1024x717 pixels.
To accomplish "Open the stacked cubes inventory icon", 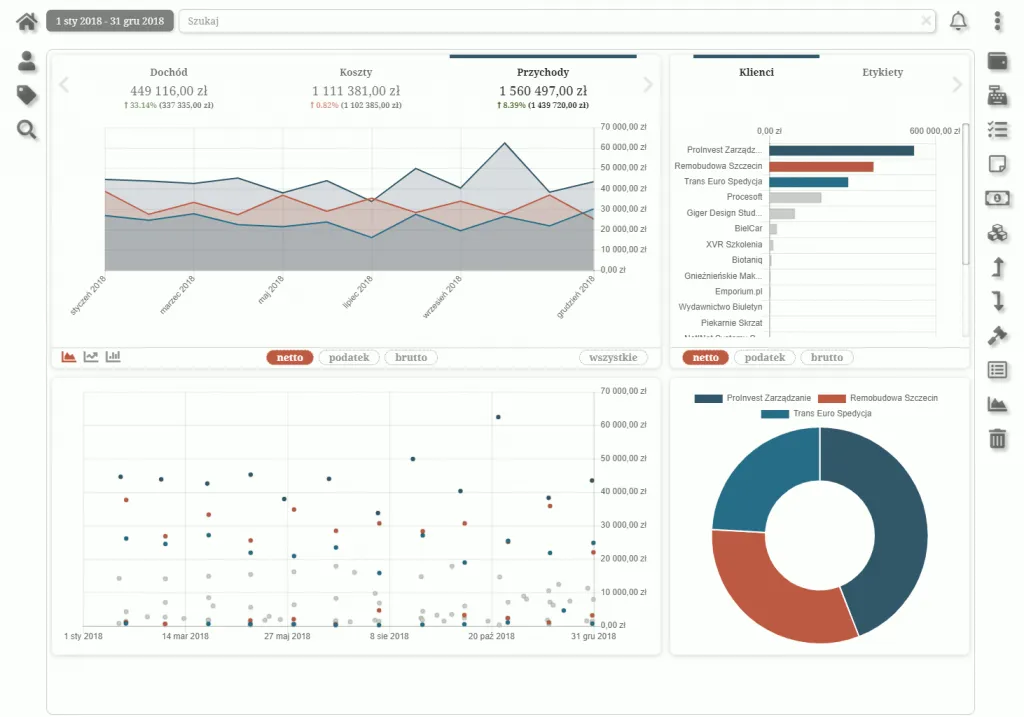I will tap(997, 232).
